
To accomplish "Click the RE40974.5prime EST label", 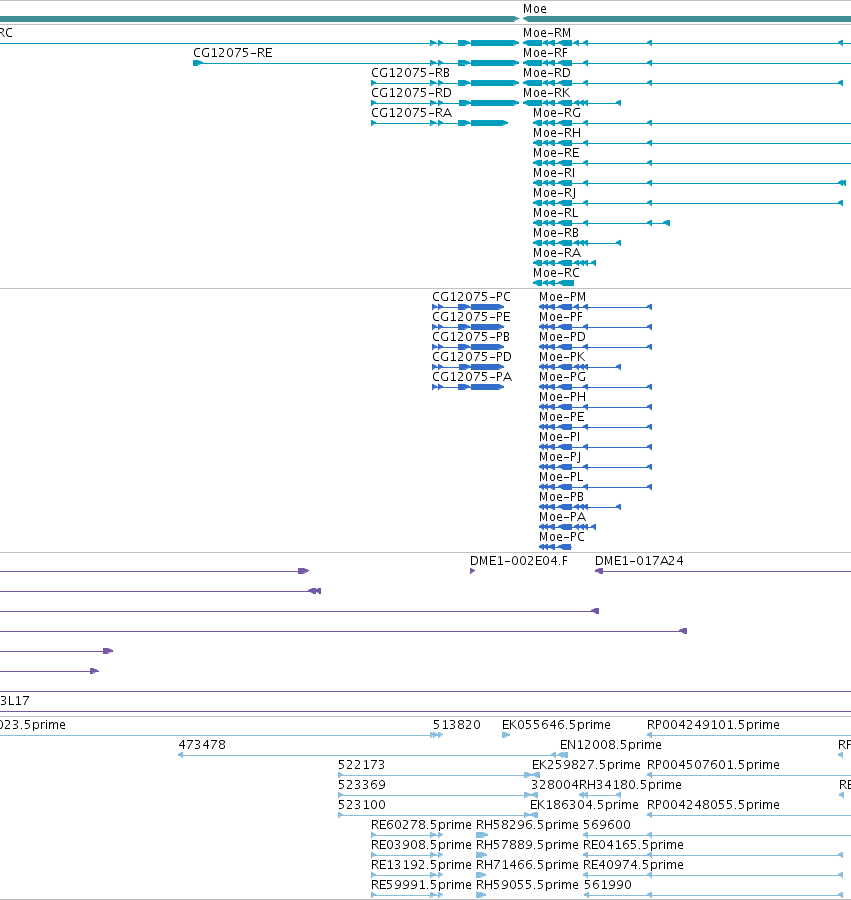I will tap(634, 865).
